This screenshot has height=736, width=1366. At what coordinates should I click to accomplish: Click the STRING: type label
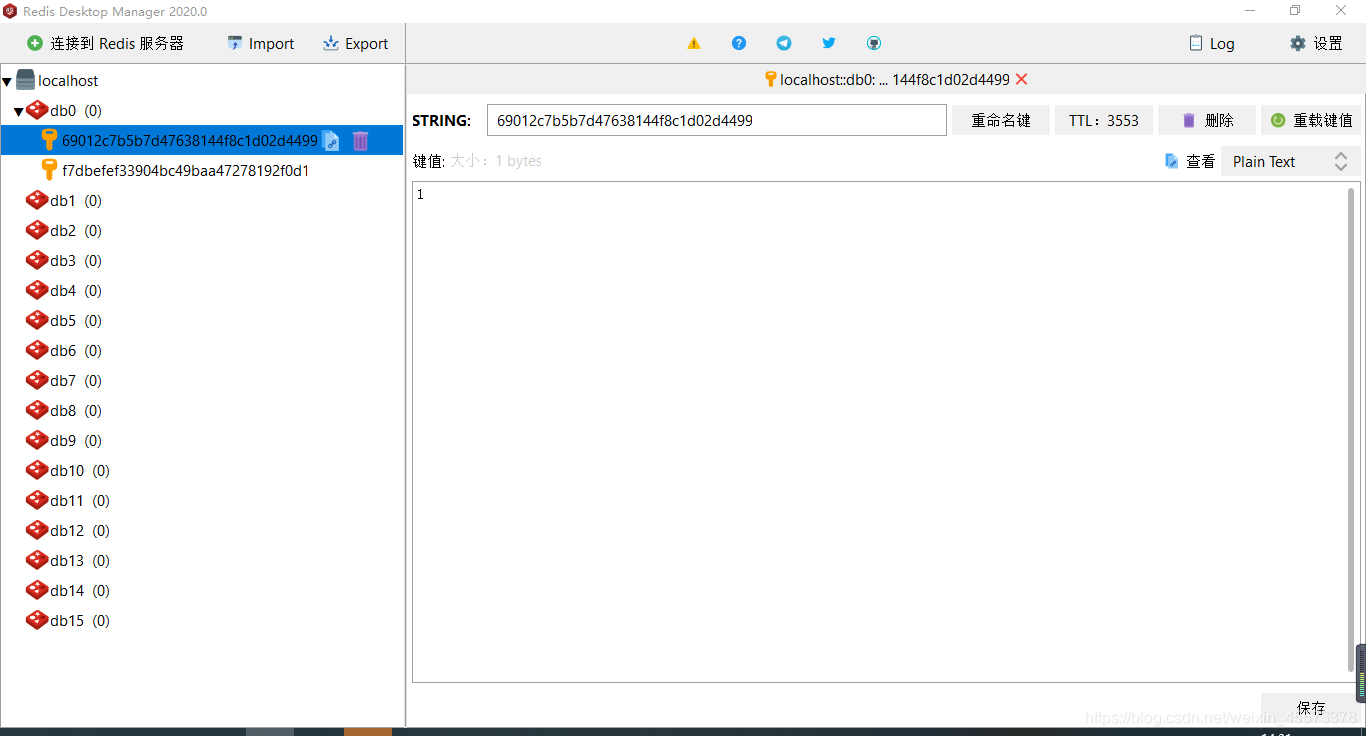click(x=441, y=120)
